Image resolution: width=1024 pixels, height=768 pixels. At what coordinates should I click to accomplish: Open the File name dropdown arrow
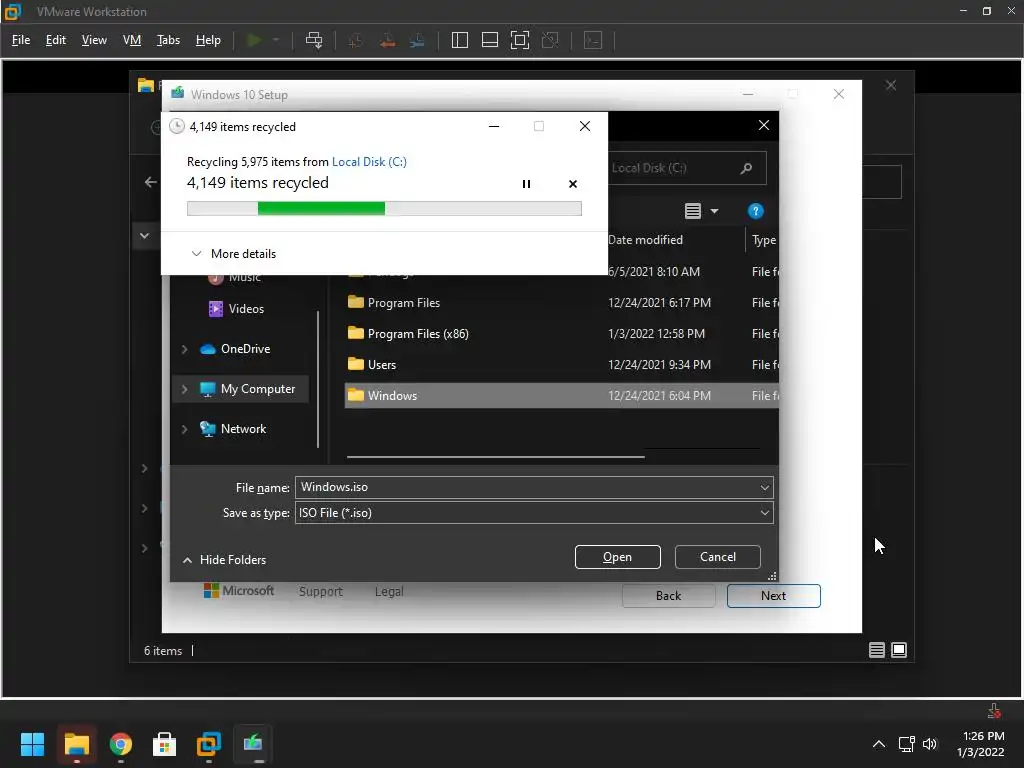pyautogui.click(x=765, y=487)
